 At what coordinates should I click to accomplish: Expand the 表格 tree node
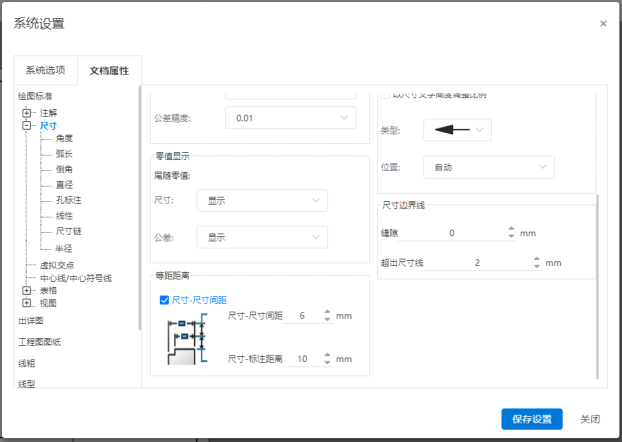coord(27,290)
